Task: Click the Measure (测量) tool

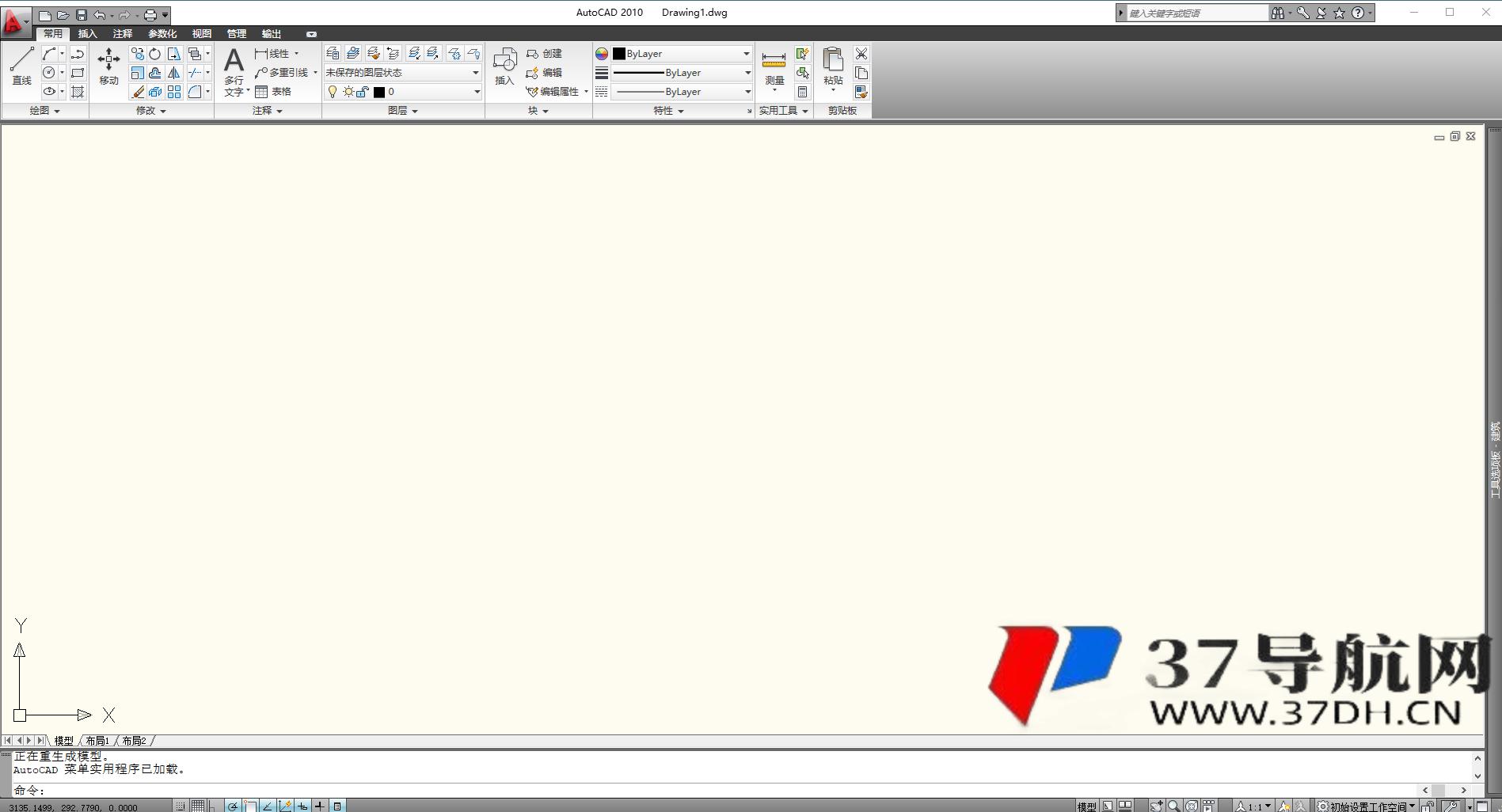Action: (774, 66)
